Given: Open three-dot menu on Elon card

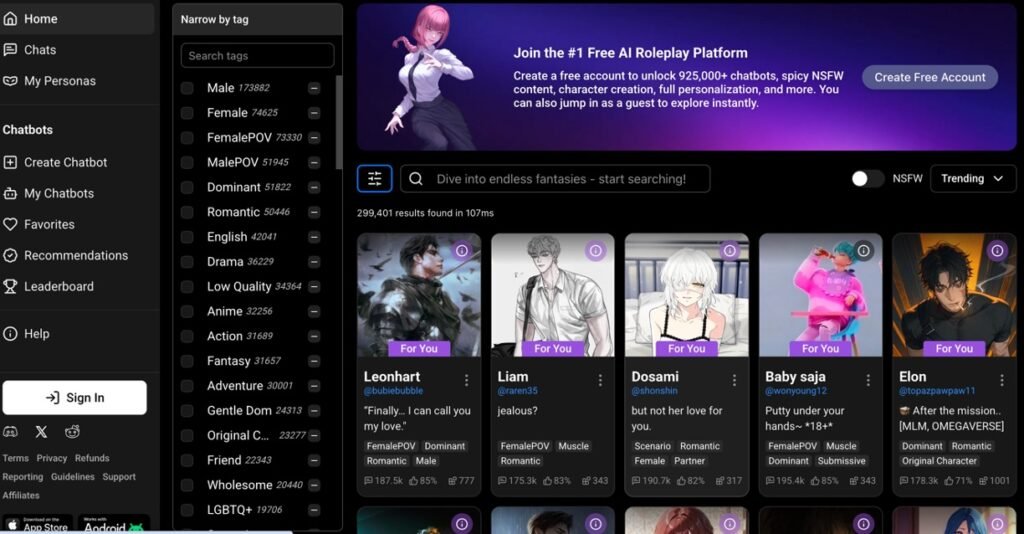Looking at the screenshot, I should [1002, 380].
